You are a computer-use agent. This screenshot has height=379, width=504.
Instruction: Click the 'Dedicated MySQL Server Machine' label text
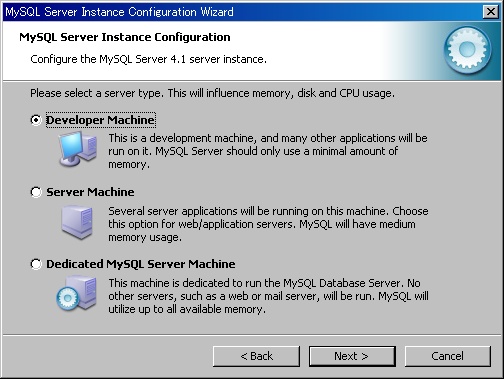pyautogui.click(x=141, y=264)
